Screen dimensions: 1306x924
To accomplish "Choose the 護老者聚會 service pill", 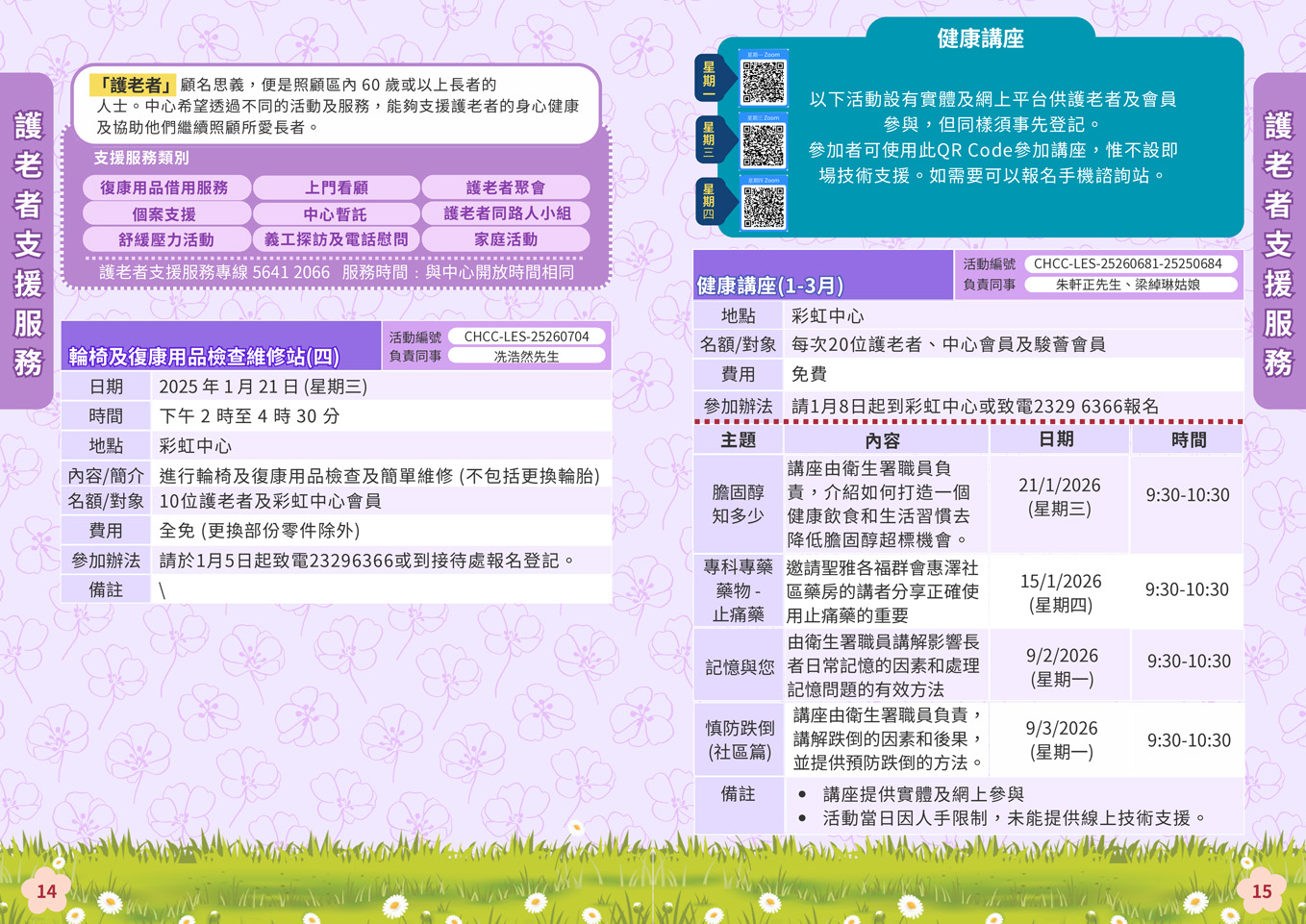I will click(x=506, y=187).
